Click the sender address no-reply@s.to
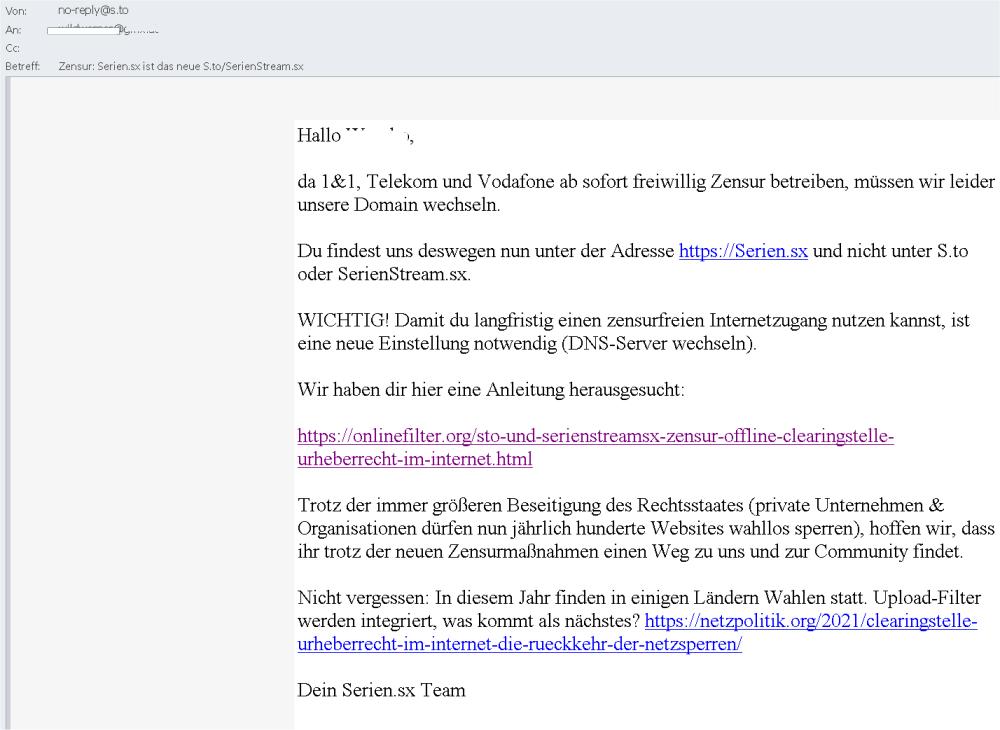The height and width of the screenshot is (730, 1000). 93,10
